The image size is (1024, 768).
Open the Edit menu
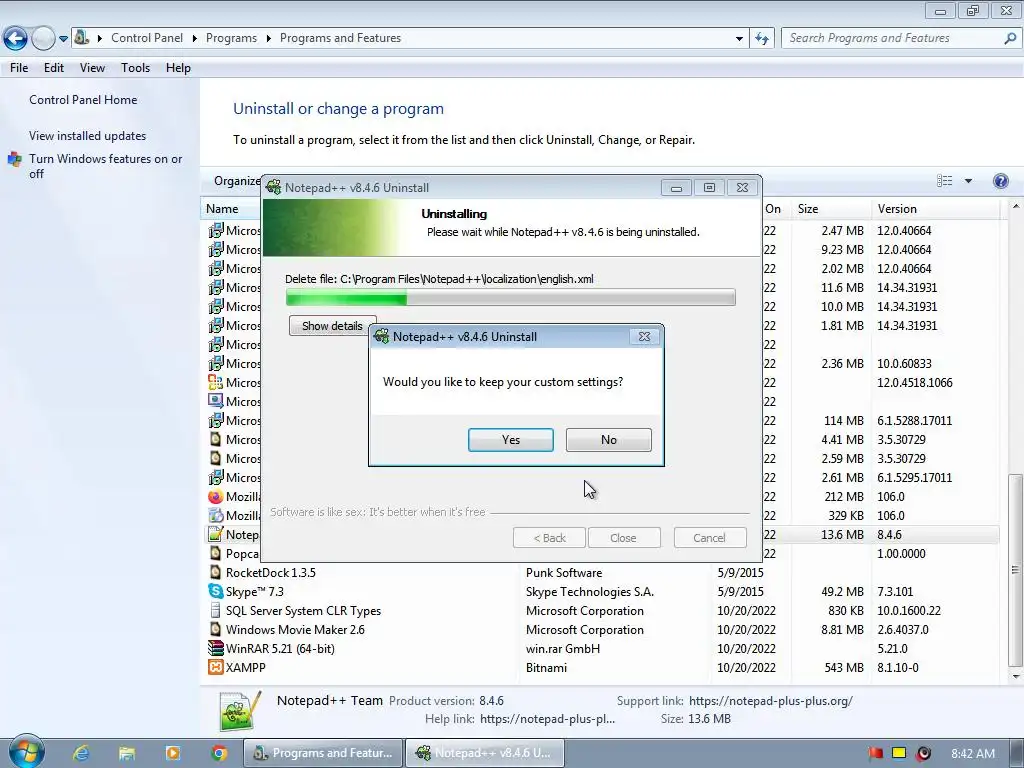pyautogui.click(x=54, y=67)
